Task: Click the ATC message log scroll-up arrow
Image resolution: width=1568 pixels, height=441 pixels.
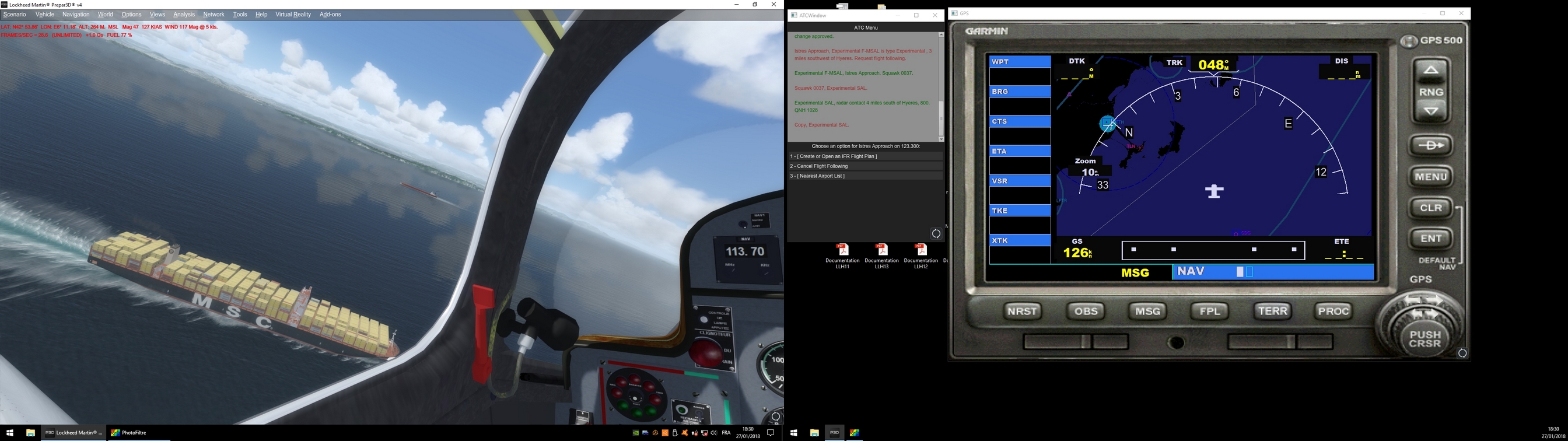Action: pos(941,36)
